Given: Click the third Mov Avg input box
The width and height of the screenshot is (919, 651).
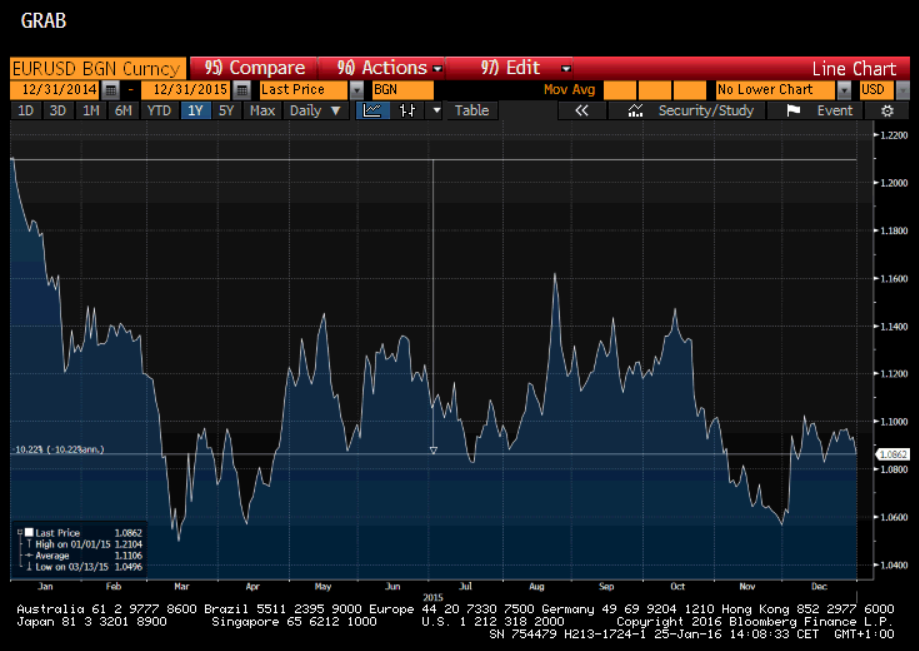Looking at the screenshot, I should click(689, 90).
